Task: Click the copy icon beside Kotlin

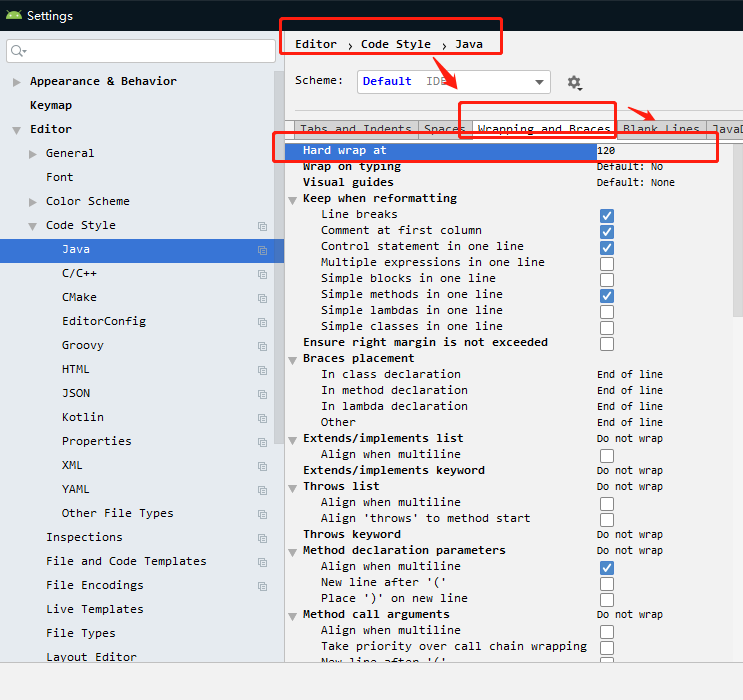Action: 262,418
